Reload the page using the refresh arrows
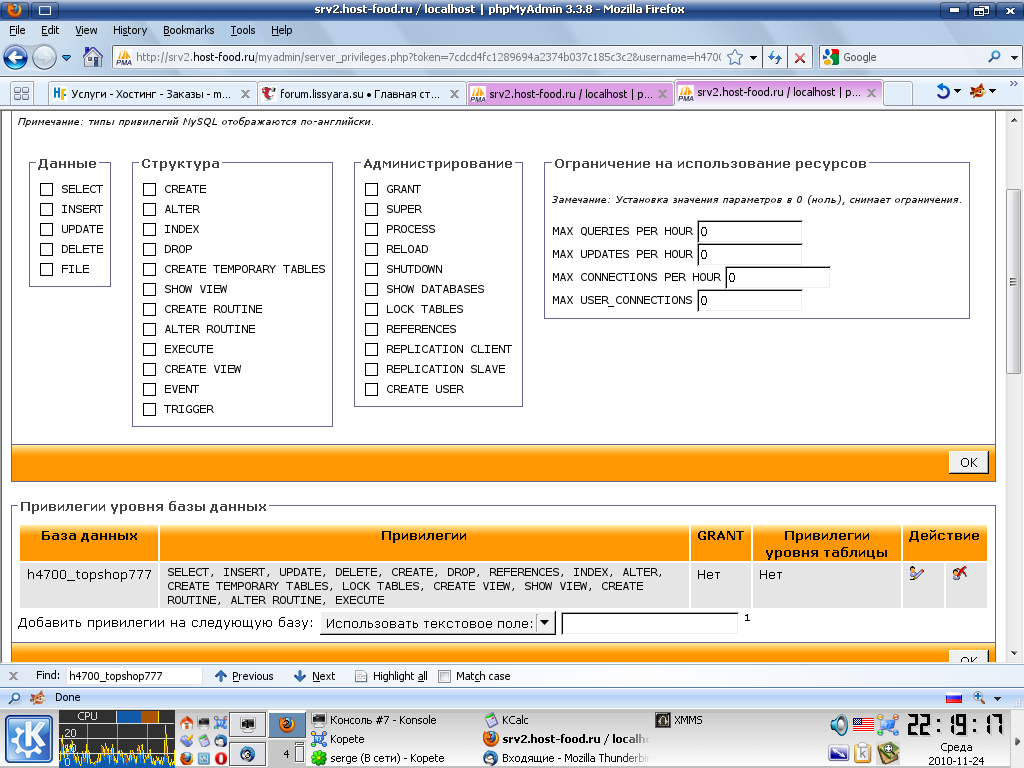Viewport: 1024px width, 768px height. coord(775,57)
